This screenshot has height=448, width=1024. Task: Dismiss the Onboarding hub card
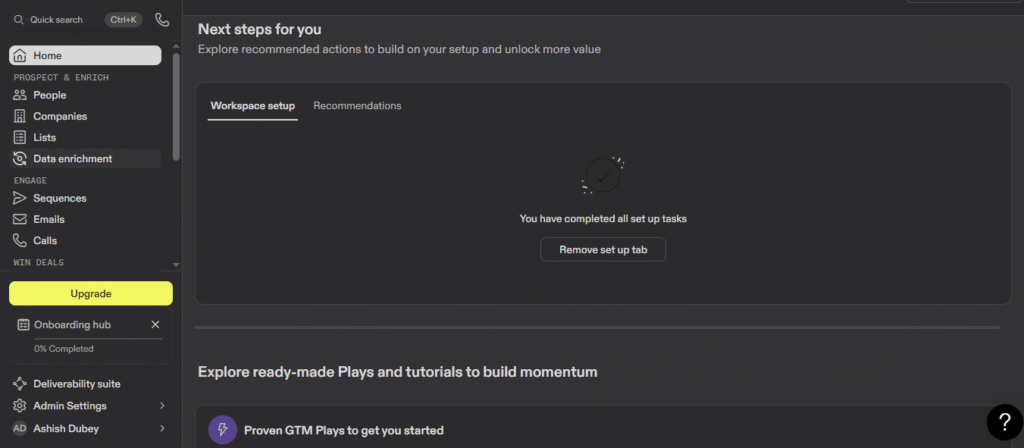[155, 325]
